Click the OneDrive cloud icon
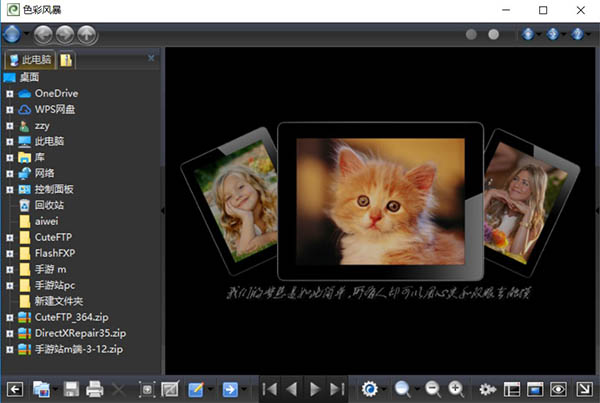Image resolution: width=600 pixels, height=403 pixels. point(24,94)
